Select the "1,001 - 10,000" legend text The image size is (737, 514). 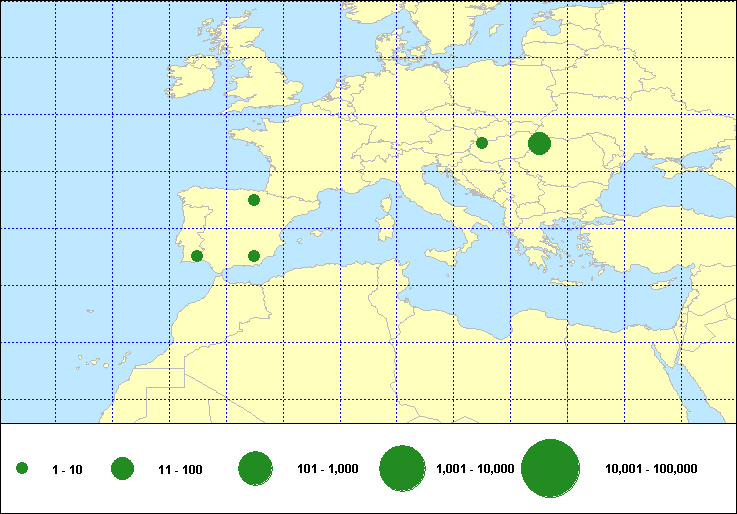[x=475, y=469]
